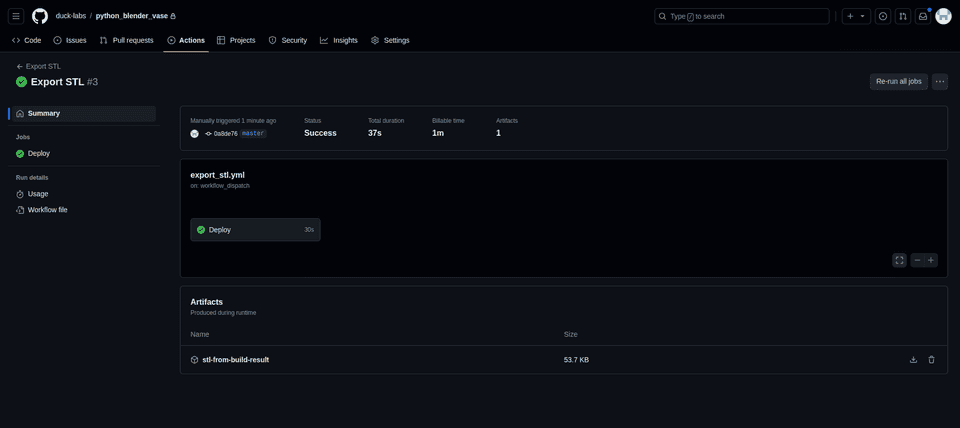Delete the stl-from-build-result artifact
Screen dimensions: 960x428
[931, 360]
